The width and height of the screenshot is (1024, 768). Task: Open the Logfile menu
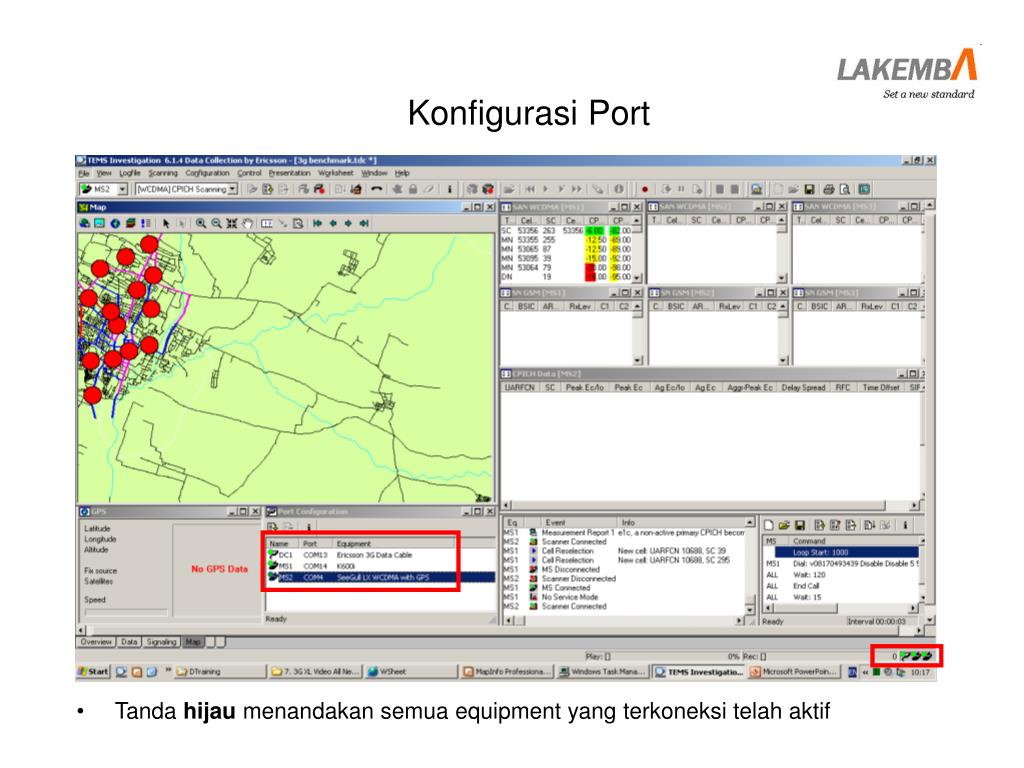point(129,173)
